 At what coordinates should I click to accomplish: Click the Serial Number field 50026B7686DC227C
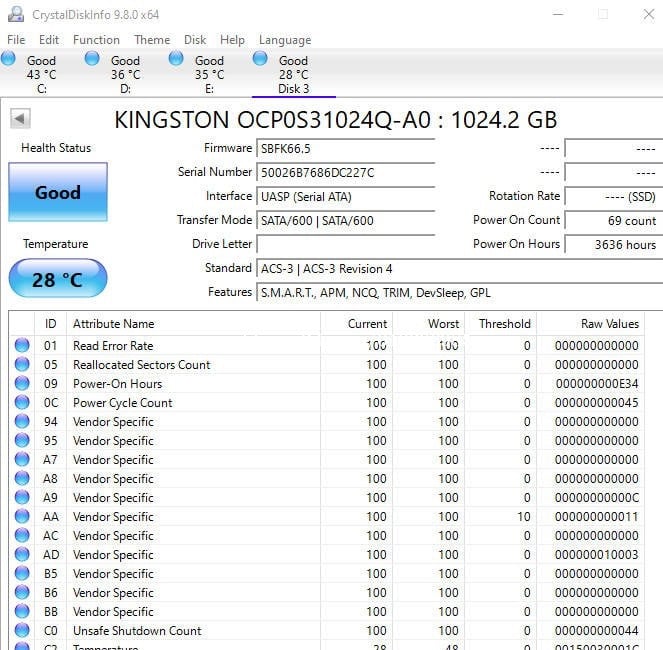pyautogui.click(x=345, y=173)
